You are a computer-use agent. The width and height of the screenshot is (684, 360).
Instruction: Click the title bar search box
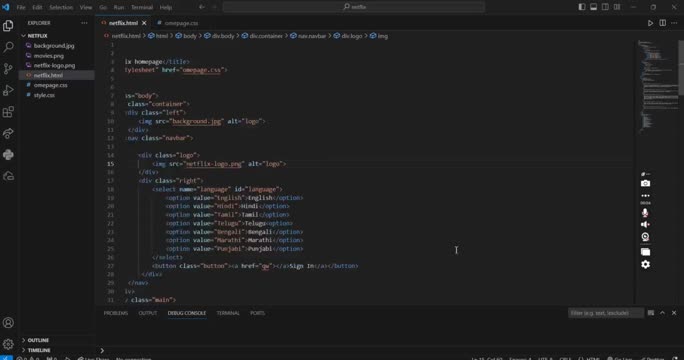(x=354, y=7)
